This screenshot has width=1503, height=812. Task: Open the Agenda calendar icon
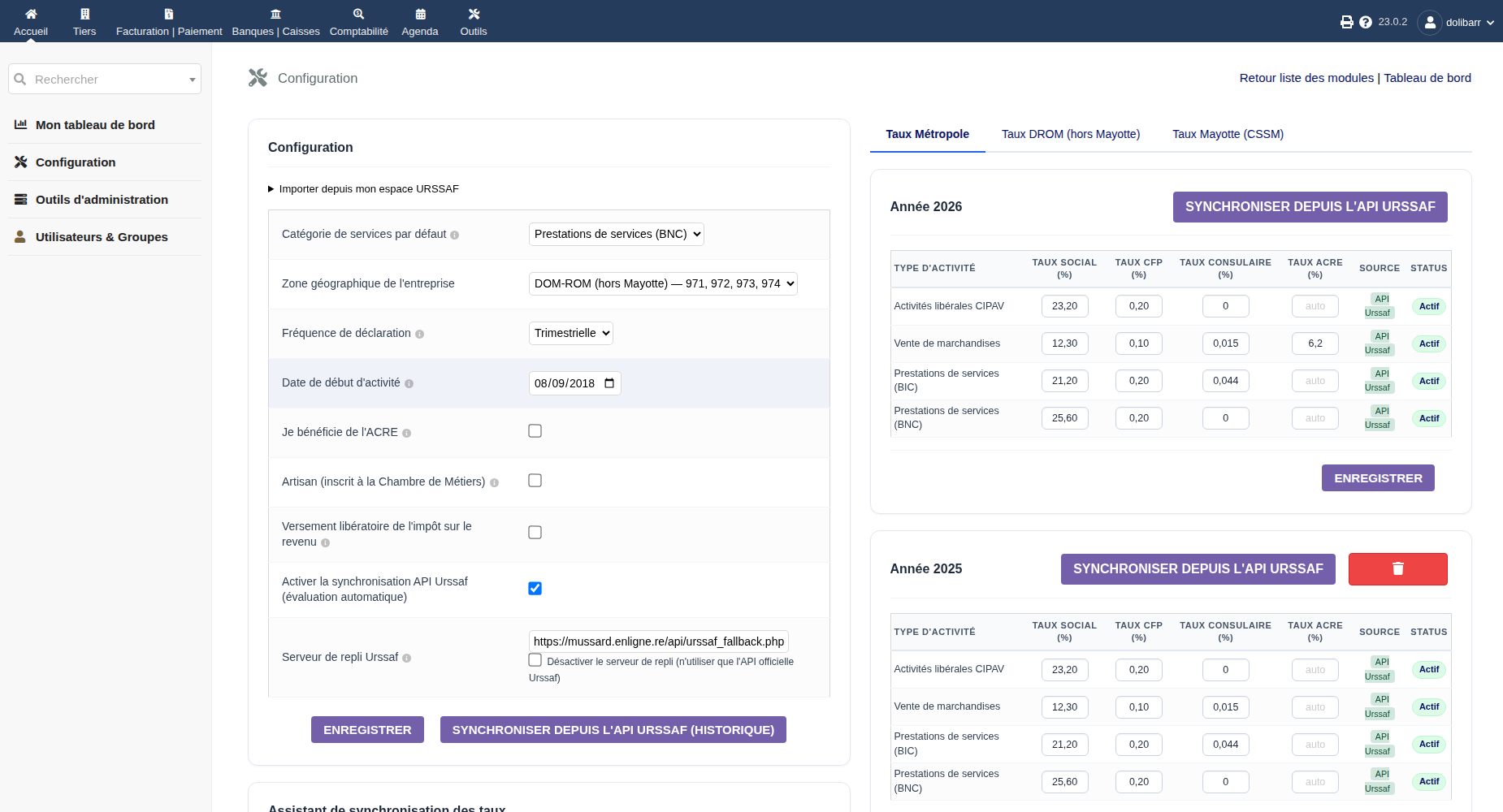420,14
